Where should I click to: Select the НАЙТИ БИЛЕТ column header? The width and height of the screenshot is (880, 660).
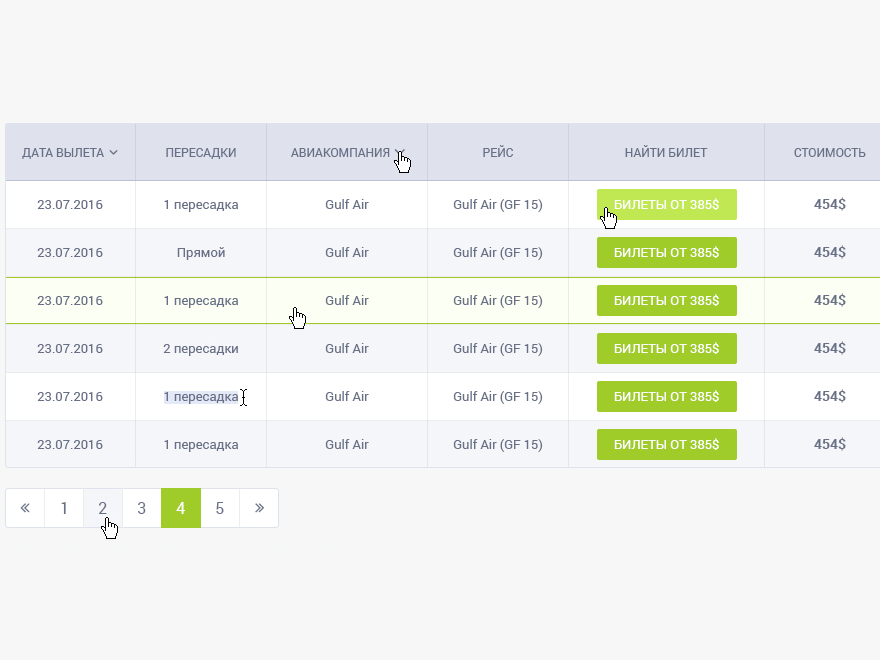click(666, 153)
